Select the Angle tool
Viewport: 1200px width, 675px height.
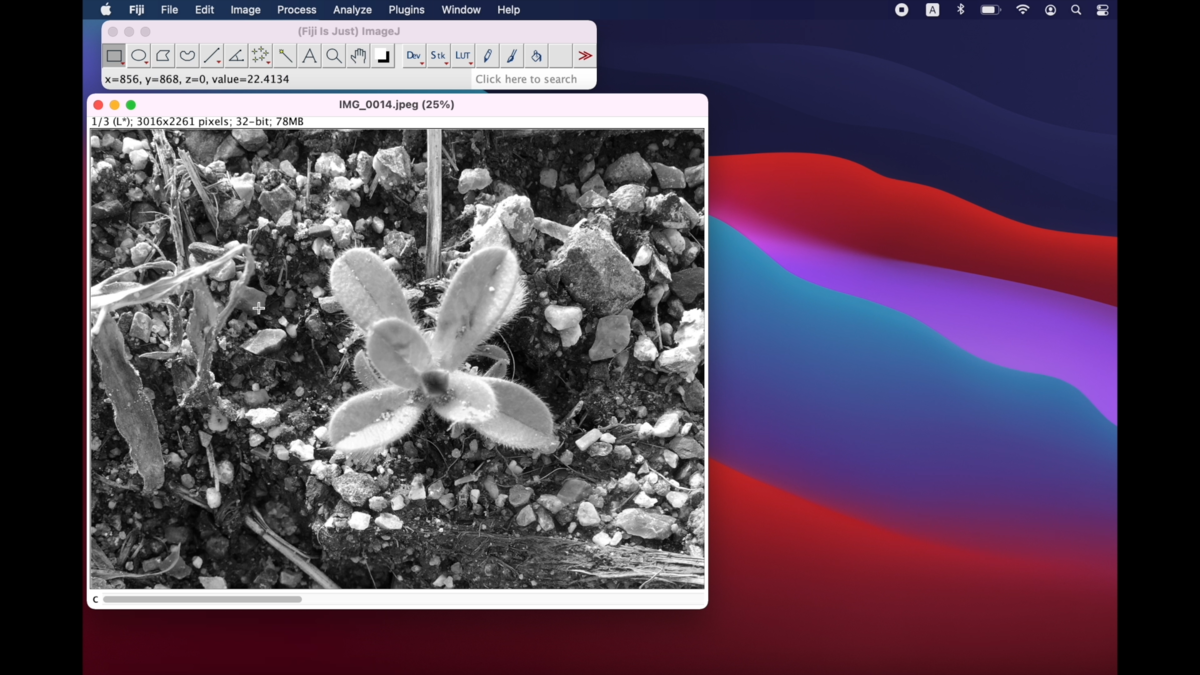click(x=236, y=56)
